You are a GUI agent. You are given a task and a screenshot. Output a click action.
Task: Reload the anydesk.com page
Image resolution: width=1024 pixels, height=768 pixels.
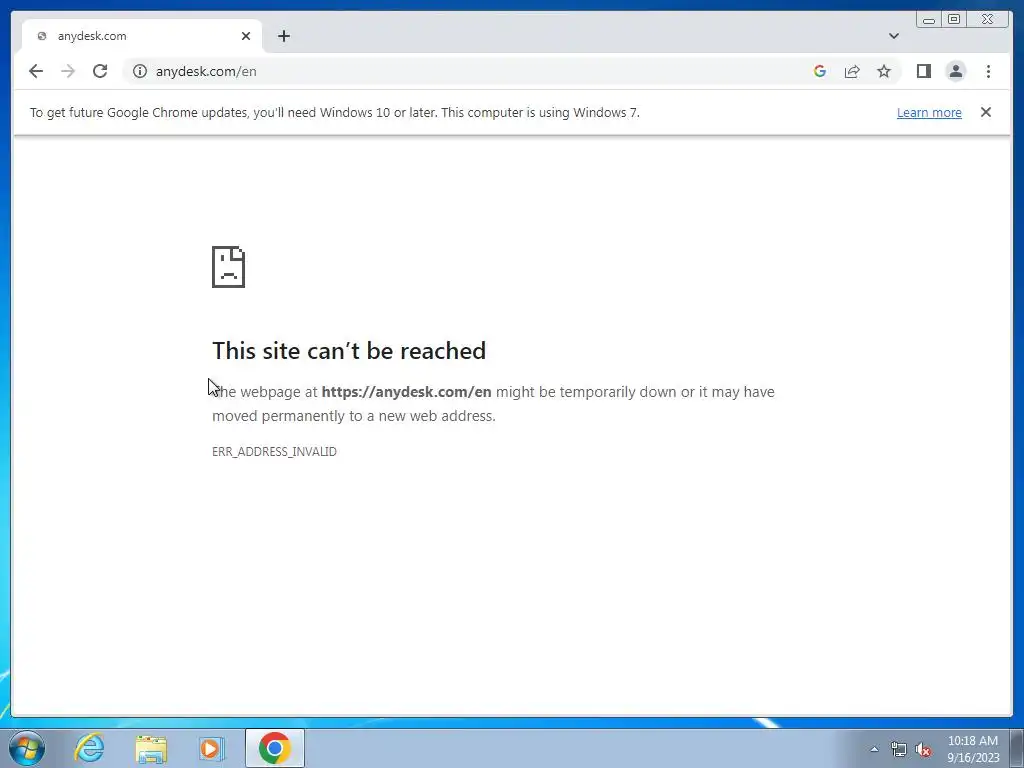(100, 71)
